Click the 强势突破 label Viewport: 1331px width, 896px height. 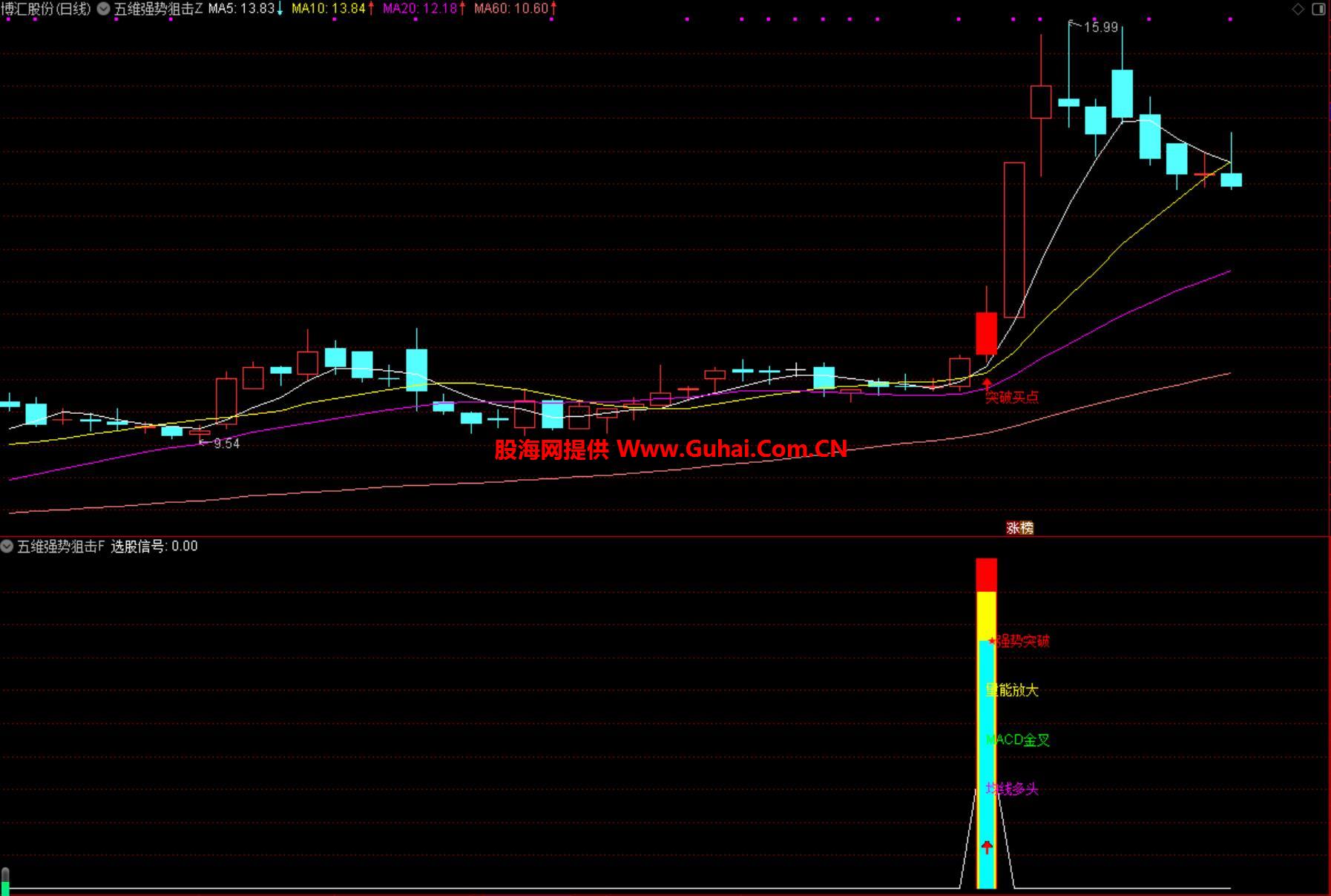pos(1022,641)
